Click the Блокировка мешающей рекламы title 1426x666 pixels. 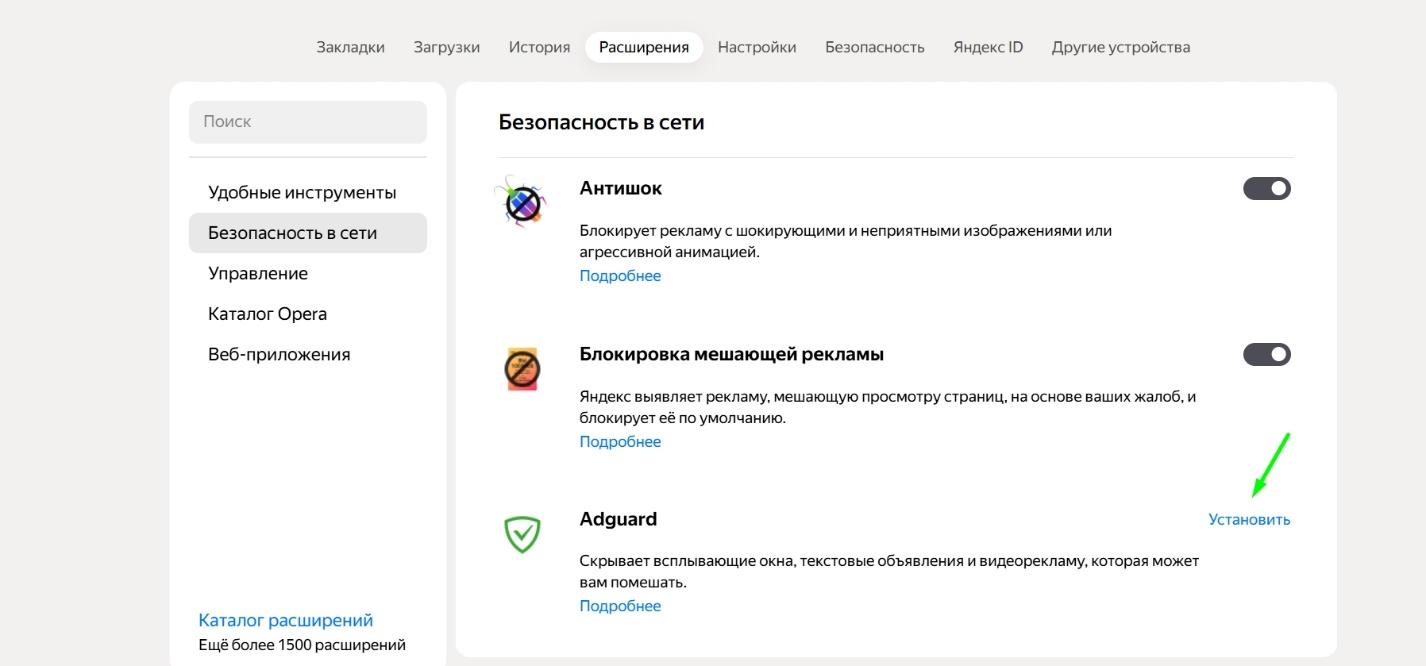point(732,354)
